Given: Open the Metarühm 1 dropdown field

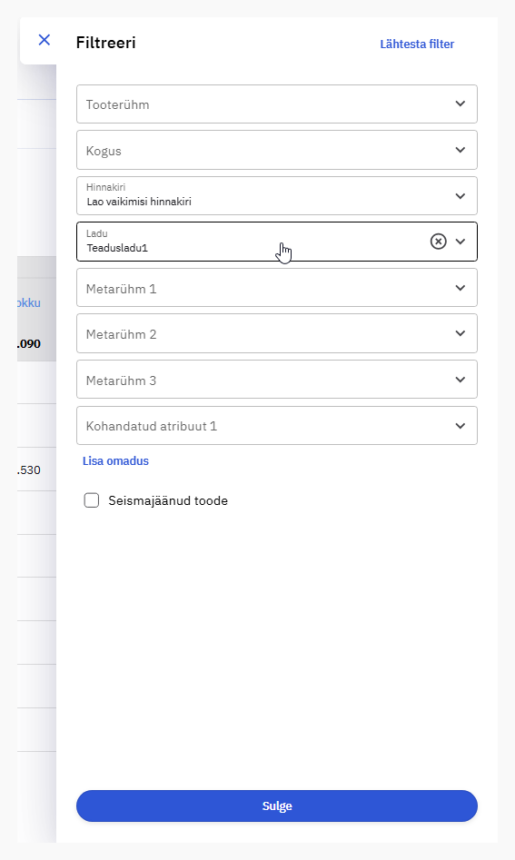Looking at the screenshot, I should pos(277,288).
